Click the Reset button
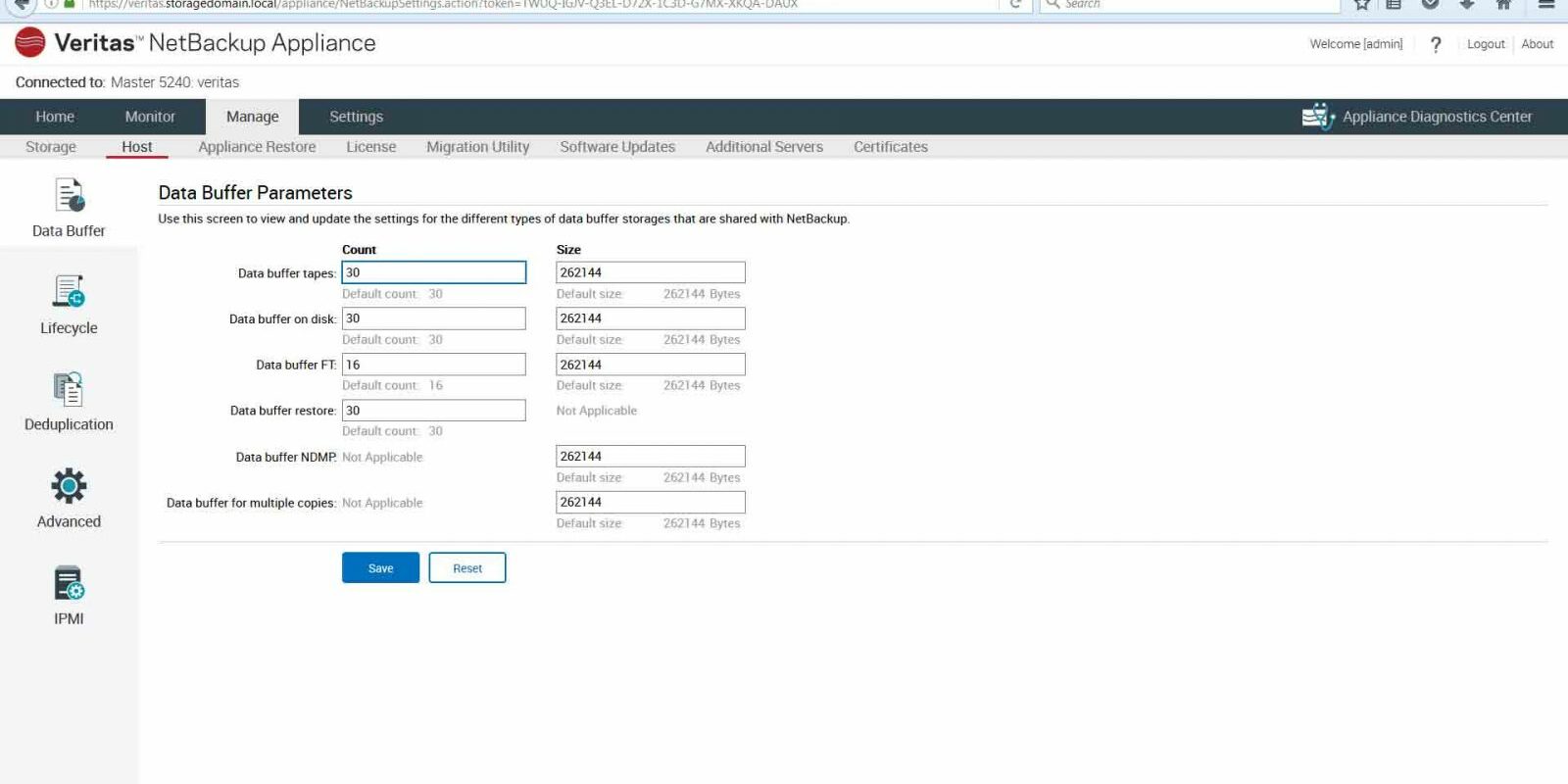Screen dimensions: 1568x784 click(467, 568)
